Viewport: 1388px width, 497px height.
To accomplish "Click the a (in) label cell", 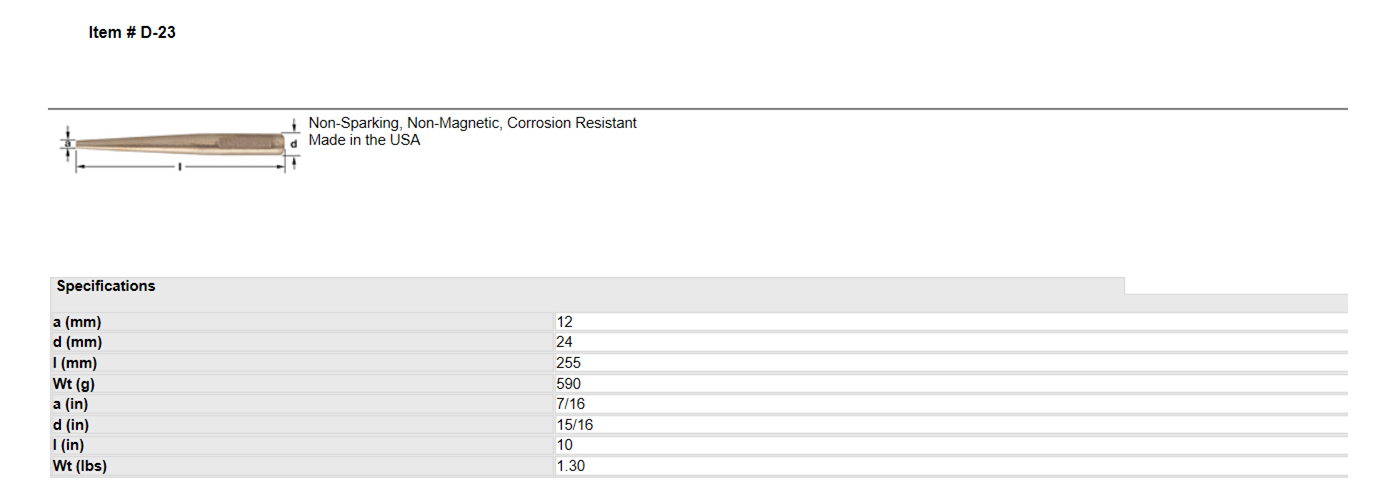I will (301, 404).
